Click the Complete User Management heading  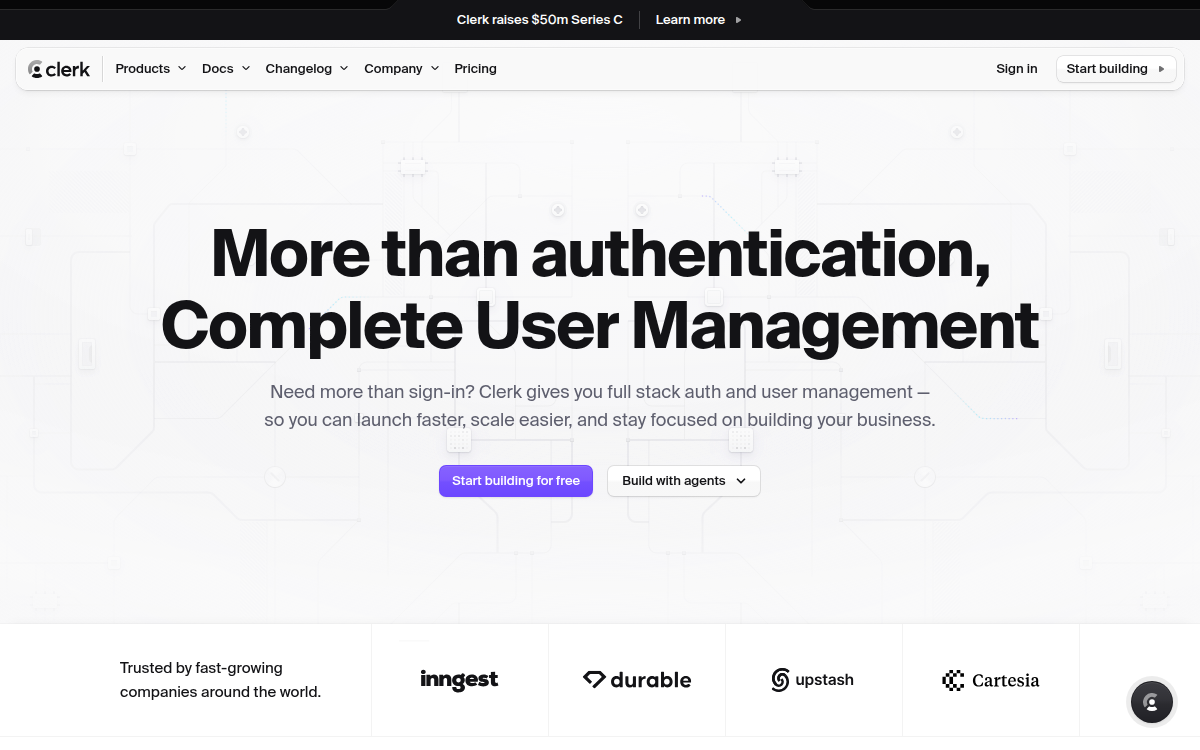(600, 325)
